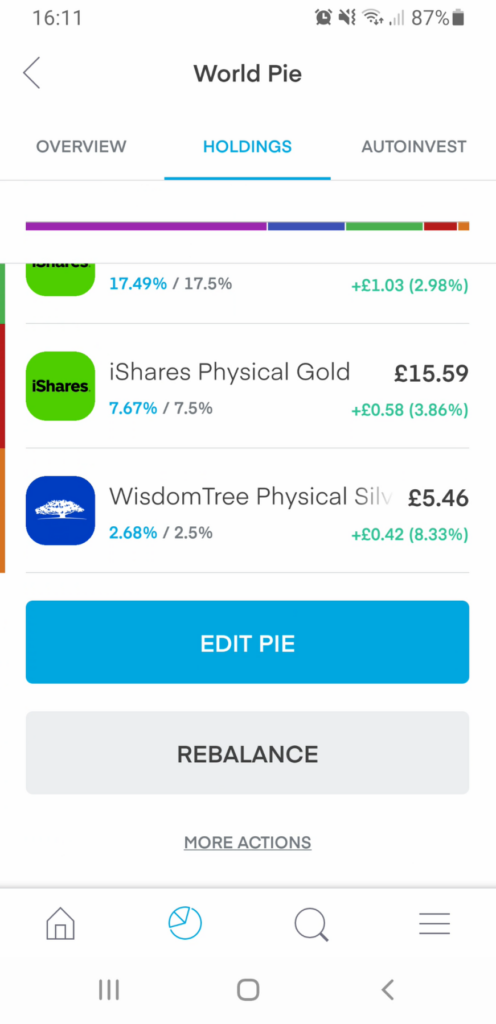Open the More Actions link
The width and height of the screenshot is (496, 1024).
tap(247, 842)
